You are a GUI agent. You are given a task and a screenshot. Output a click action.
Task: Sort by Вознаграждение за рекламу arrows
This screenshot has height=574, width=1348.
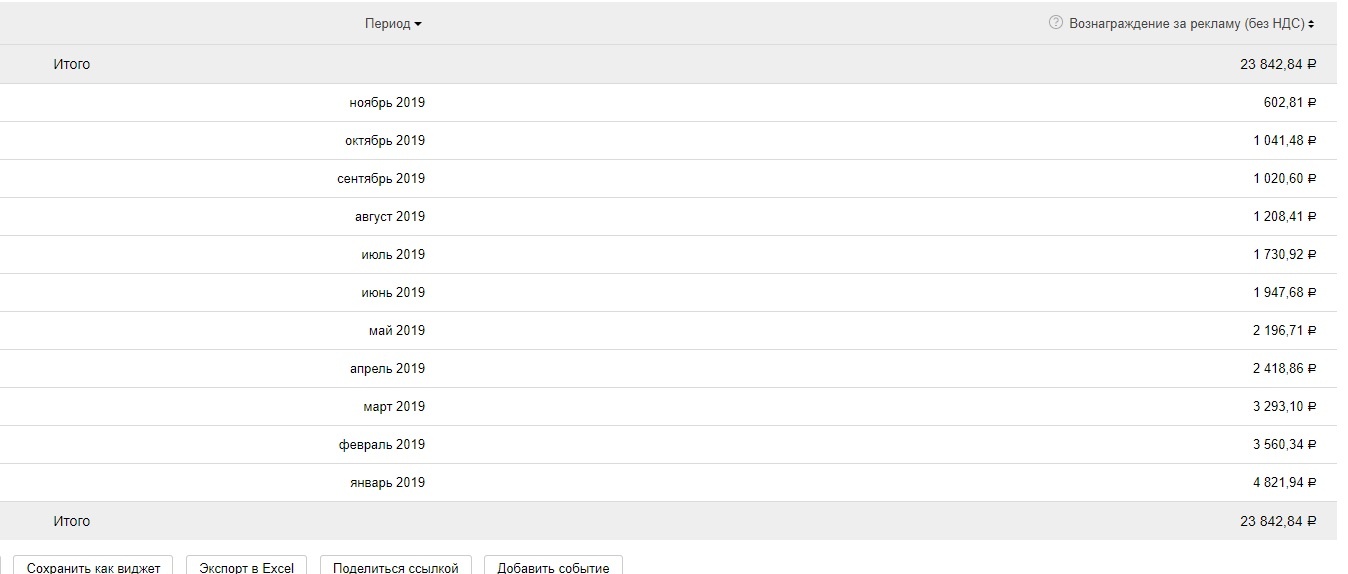tap(1311, 24)
